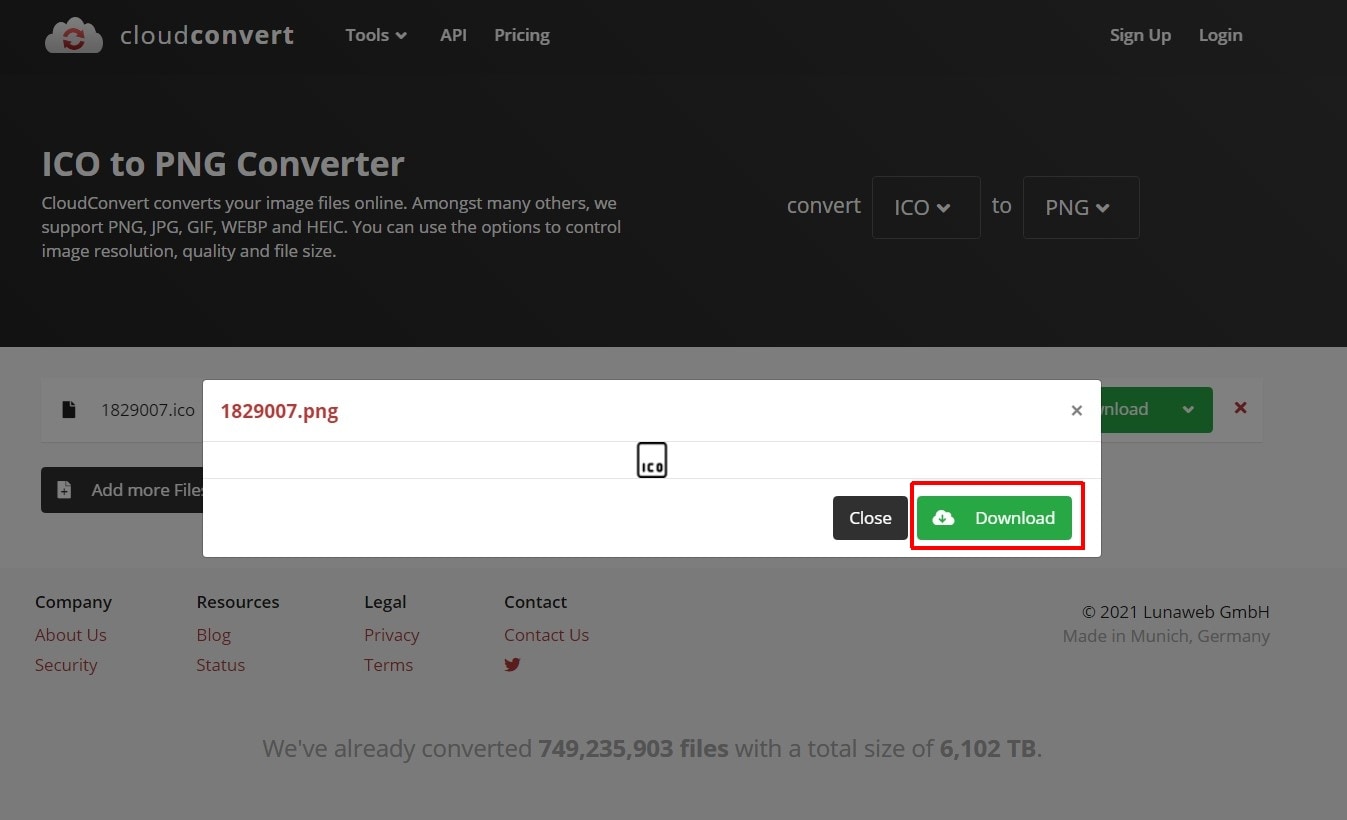Screen dimensions: 1347x820
Task: Close the 1829007.png dialog with the X
Action: (x=1076, y=410)
